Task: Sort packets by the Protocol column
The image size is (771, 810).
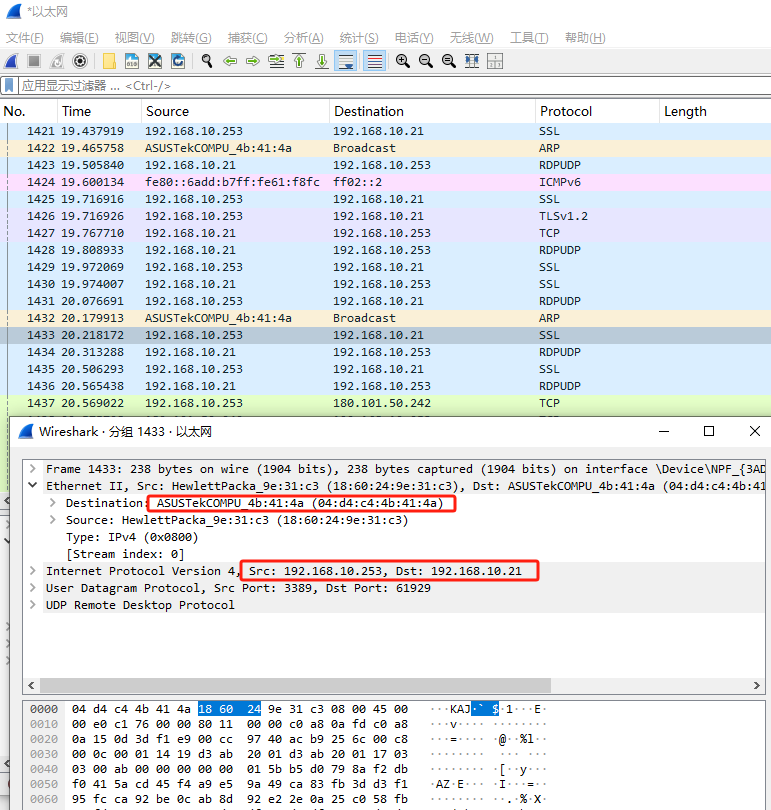Action: coord(597,112)
